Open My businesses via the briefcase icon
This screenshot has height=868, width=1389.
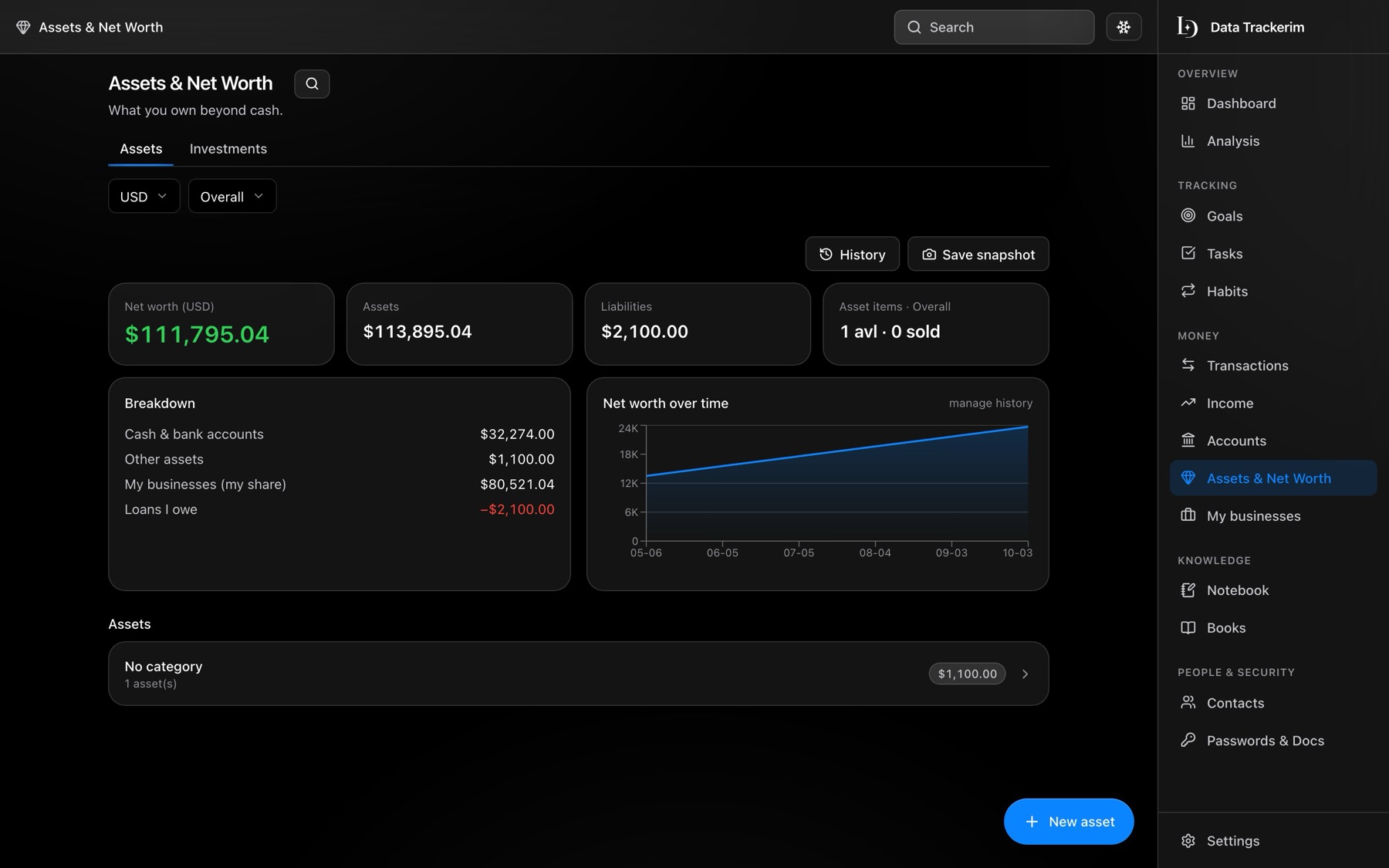[x=1188, y=515]
